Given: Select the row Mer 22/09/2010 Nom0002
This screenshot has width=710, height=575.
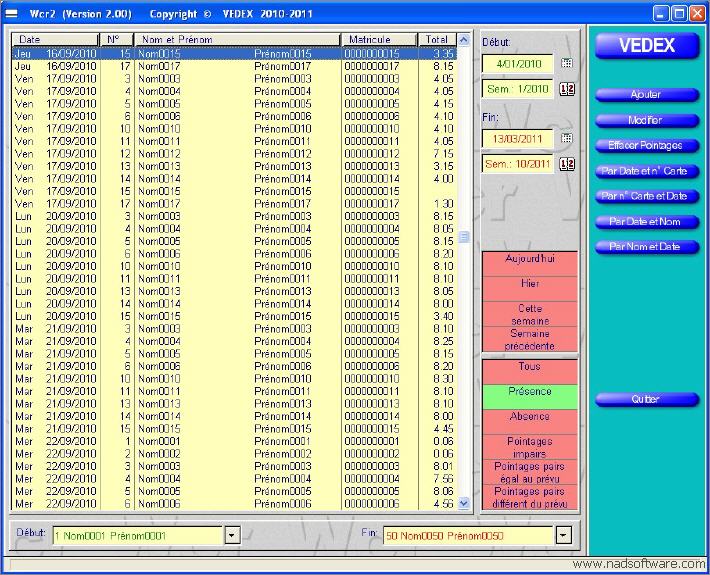Looking at the screenshot, I should click(x=234, y=454).
